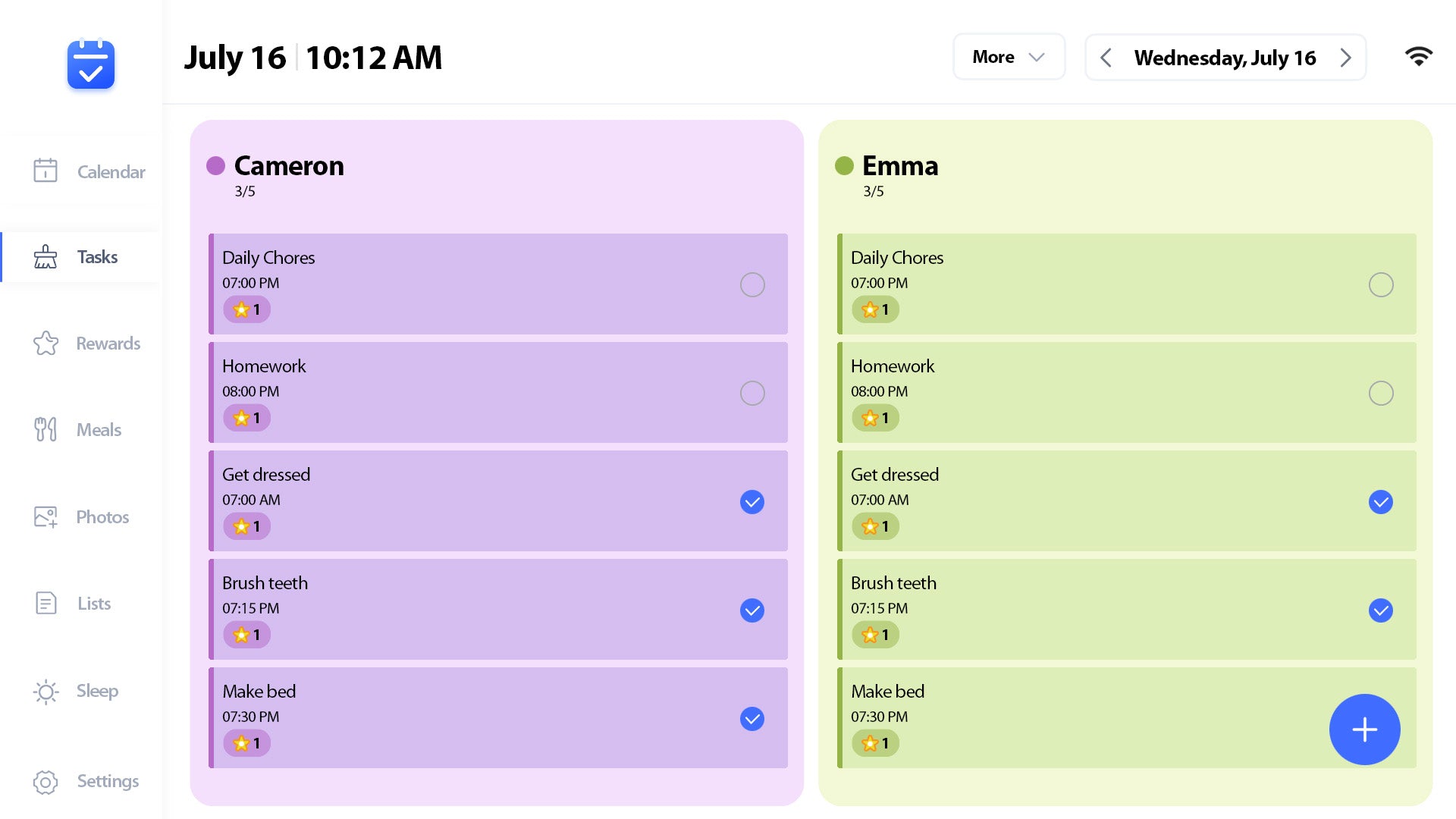Uncheck Cameron's Brush teeth task
The width and height of the screenshot is (1456, 819).
pos(752,610)
